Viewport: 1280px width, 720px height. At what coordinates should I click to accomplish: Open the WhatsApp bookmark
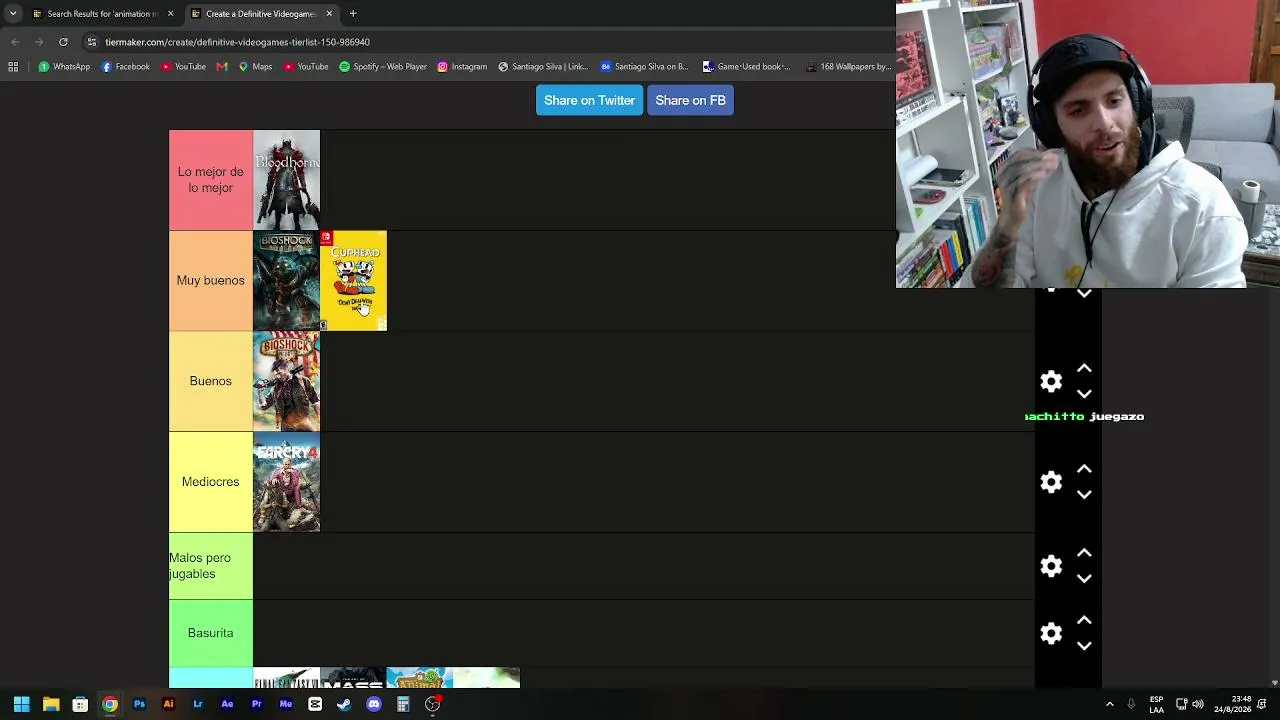[64, 67]
